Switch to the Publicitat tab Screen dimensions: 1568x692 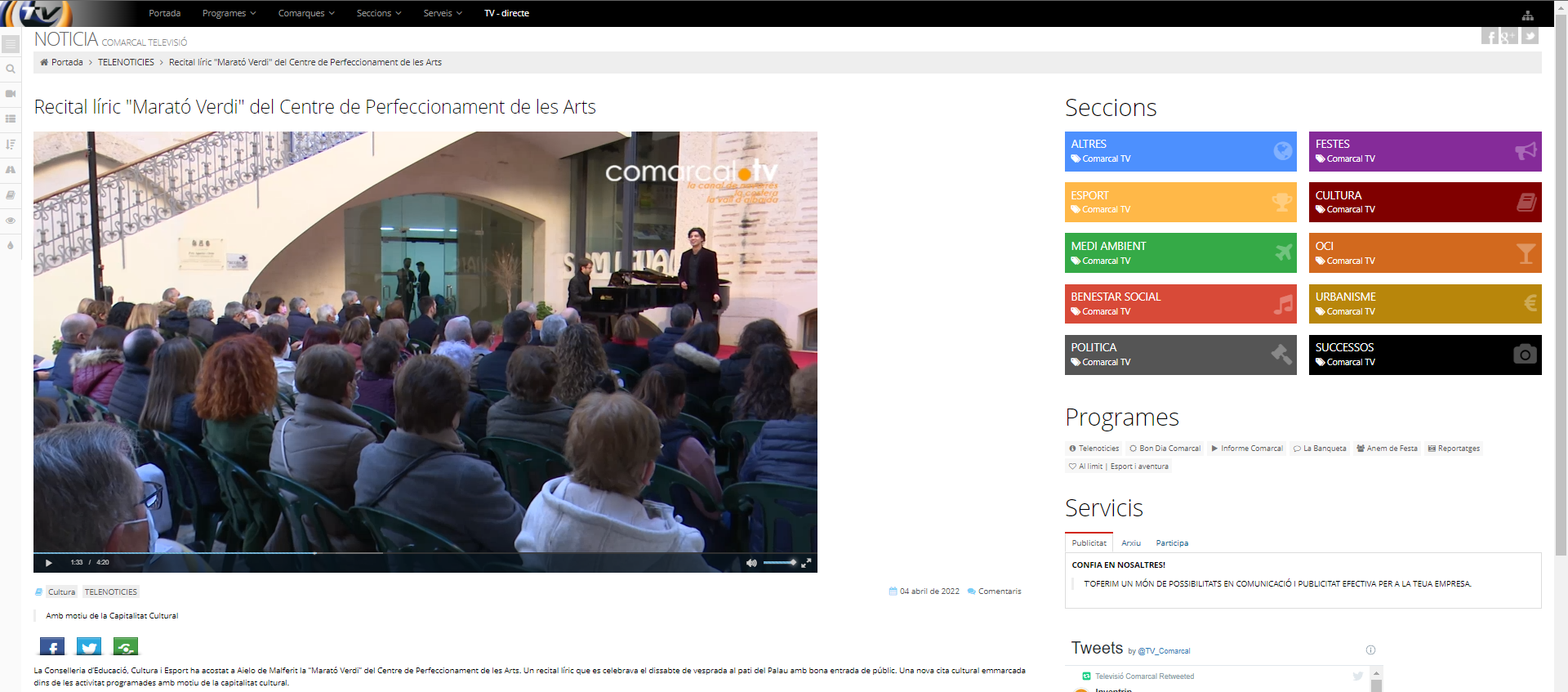click(1089, 542)
